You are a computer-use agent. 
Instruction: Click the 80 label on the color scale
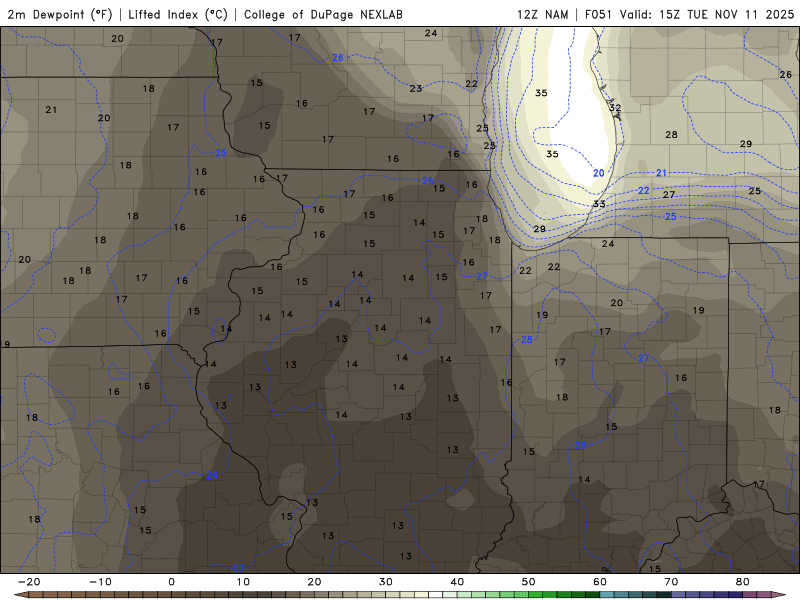pos(743,582)
